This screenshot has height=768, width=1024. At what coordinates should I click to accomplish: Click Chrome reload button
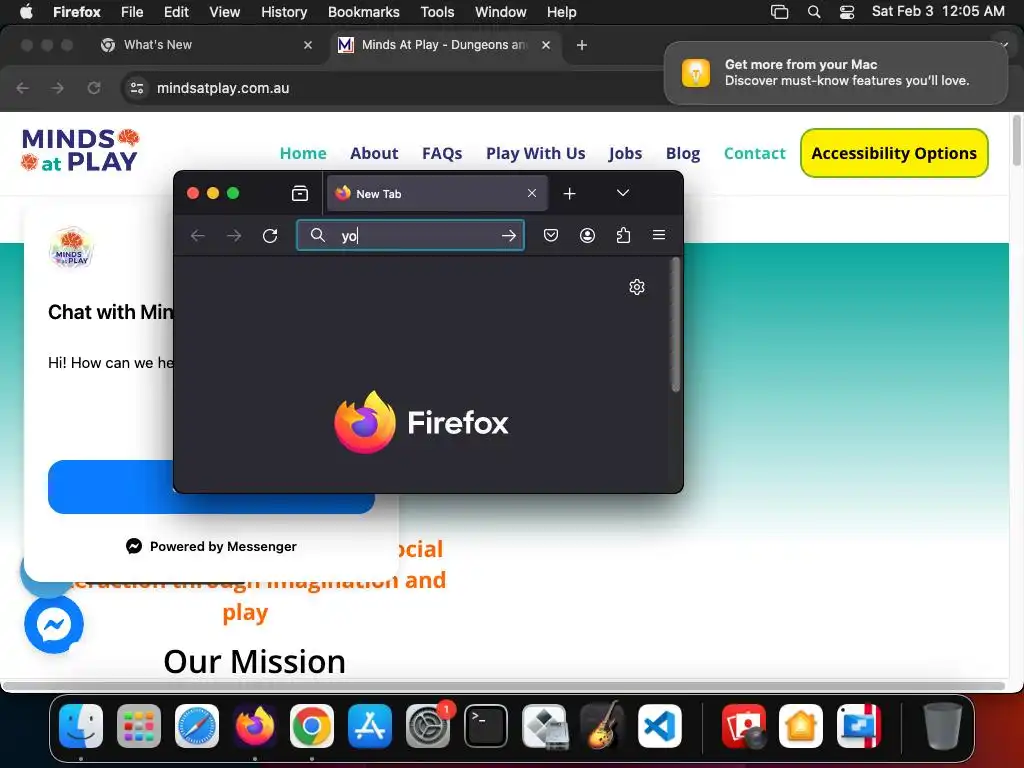(94, 88)
